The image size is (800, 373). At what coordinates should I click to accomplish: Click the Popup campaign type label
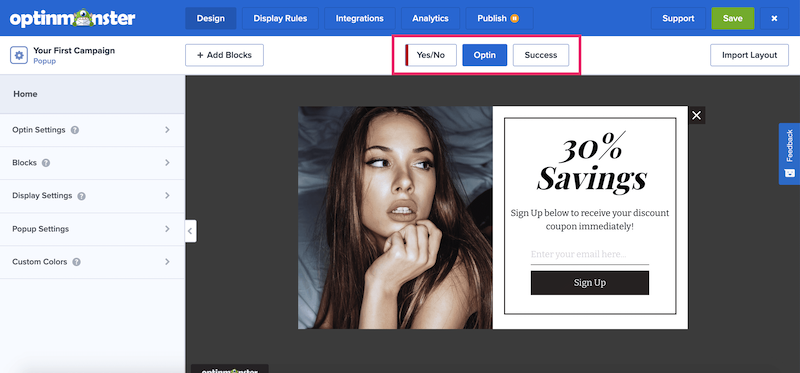pos(44,61)
